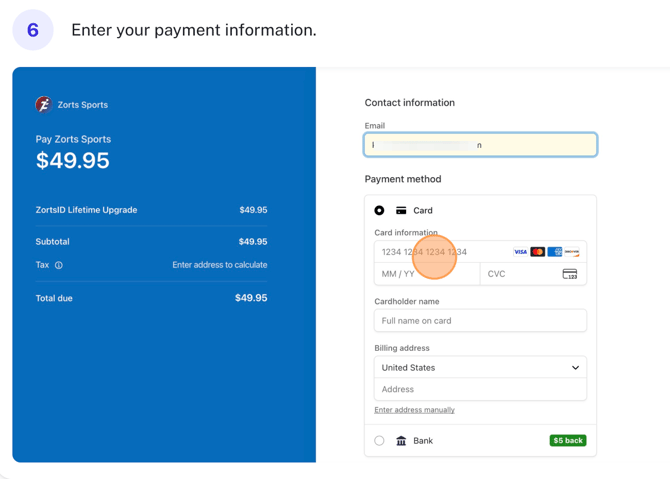Click into the CVC field
Viewport: 670px width, 479px height.
coord(518,274)
